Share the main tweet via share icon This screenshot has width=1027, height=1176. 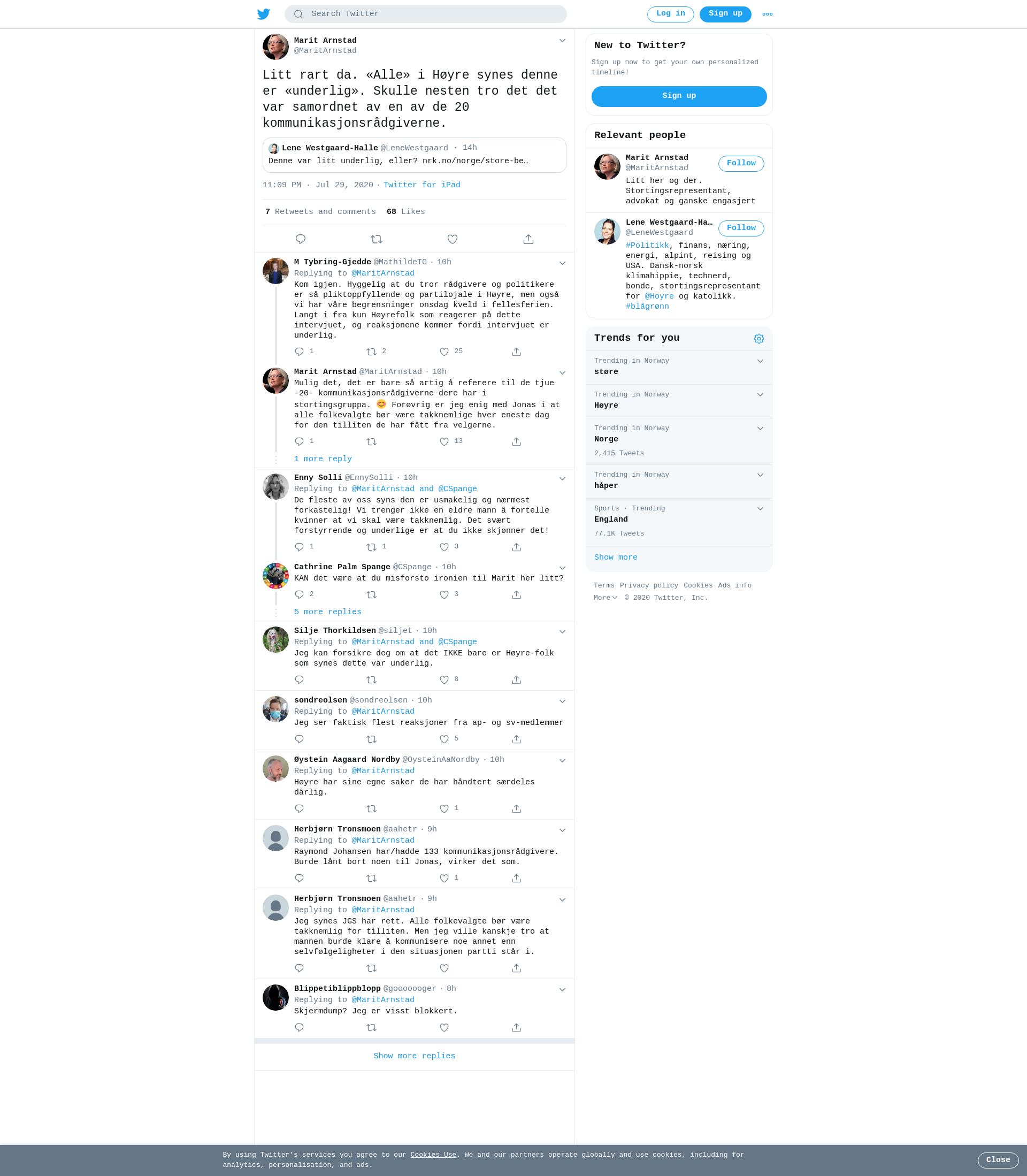point(528,239)
